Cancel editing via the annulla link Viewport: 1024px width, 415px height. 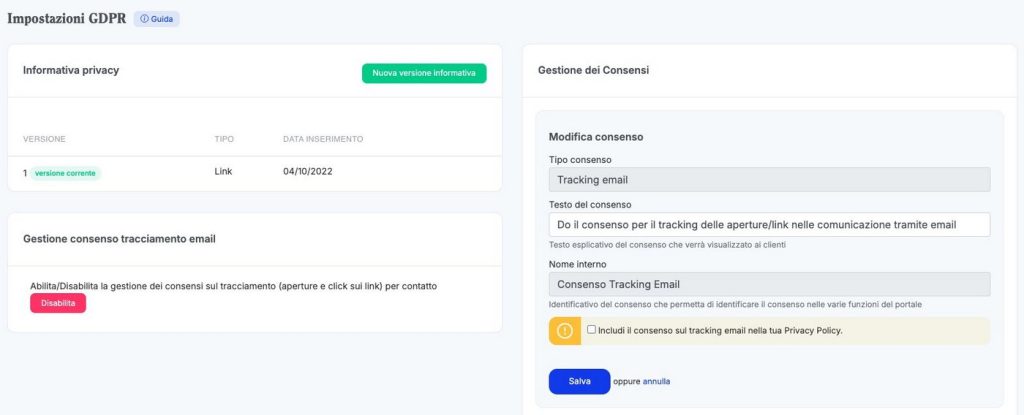[656, 381]
